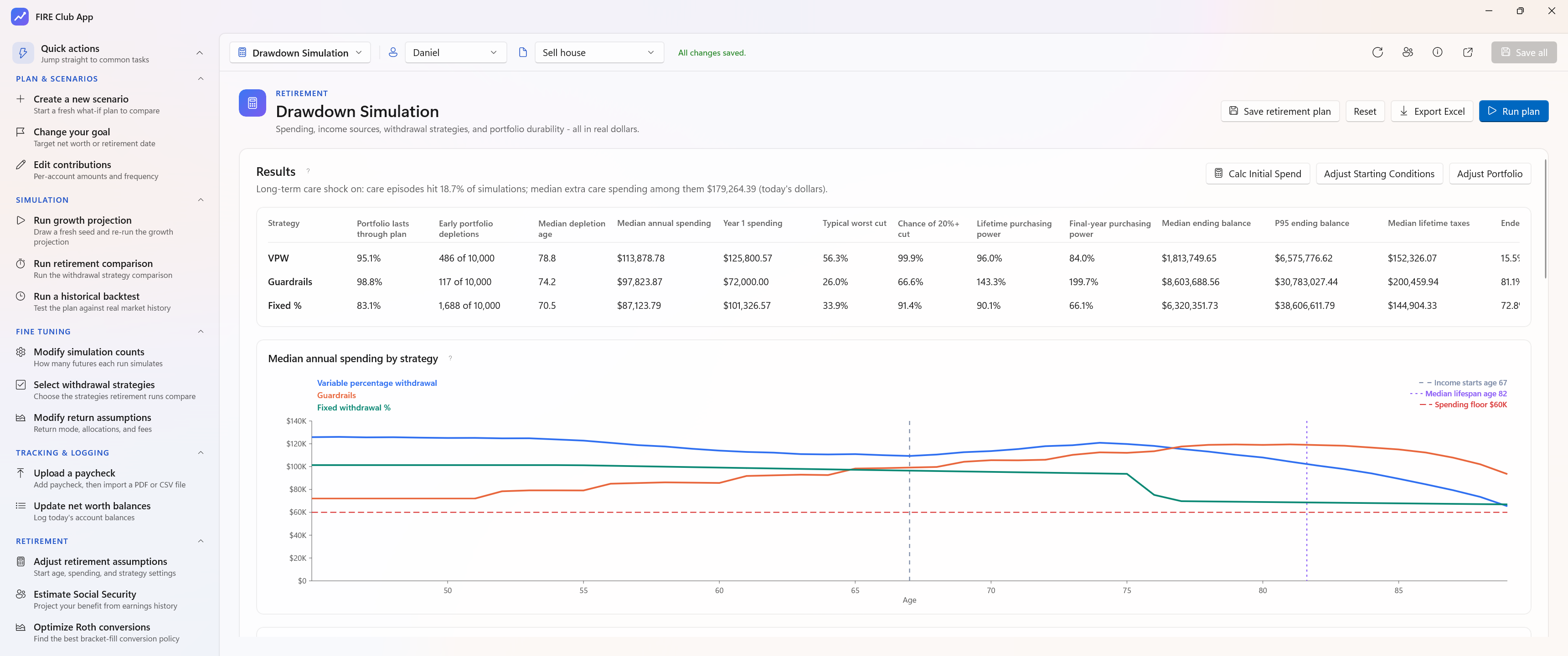Click the chart icon for Modify return assumptions
The height and width of the screenshot is (656, 1568).
[x=21, y=417]
